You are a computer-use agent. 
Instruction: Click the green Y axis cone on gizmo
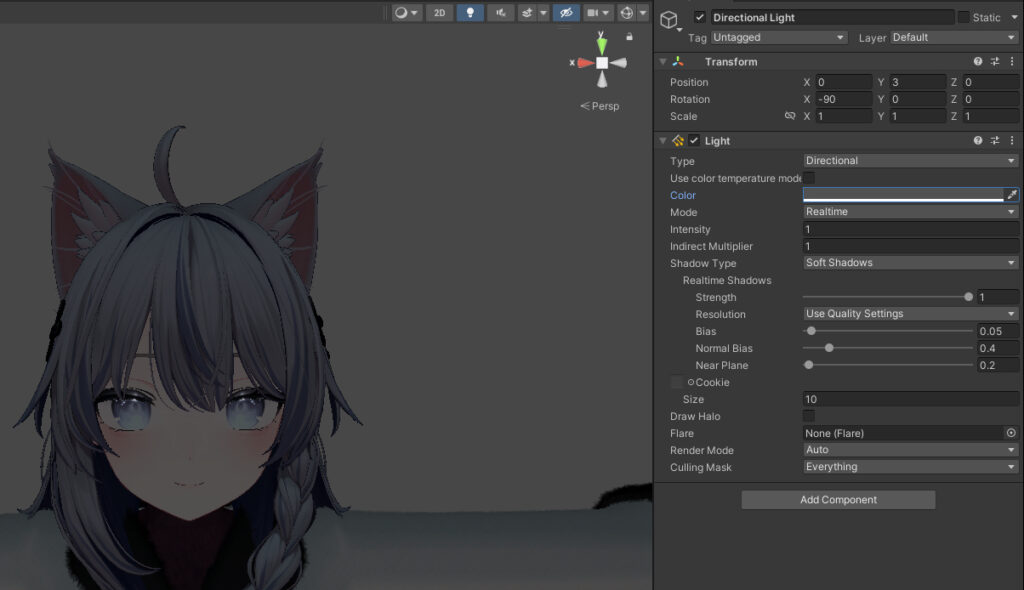tap(601, 44)
